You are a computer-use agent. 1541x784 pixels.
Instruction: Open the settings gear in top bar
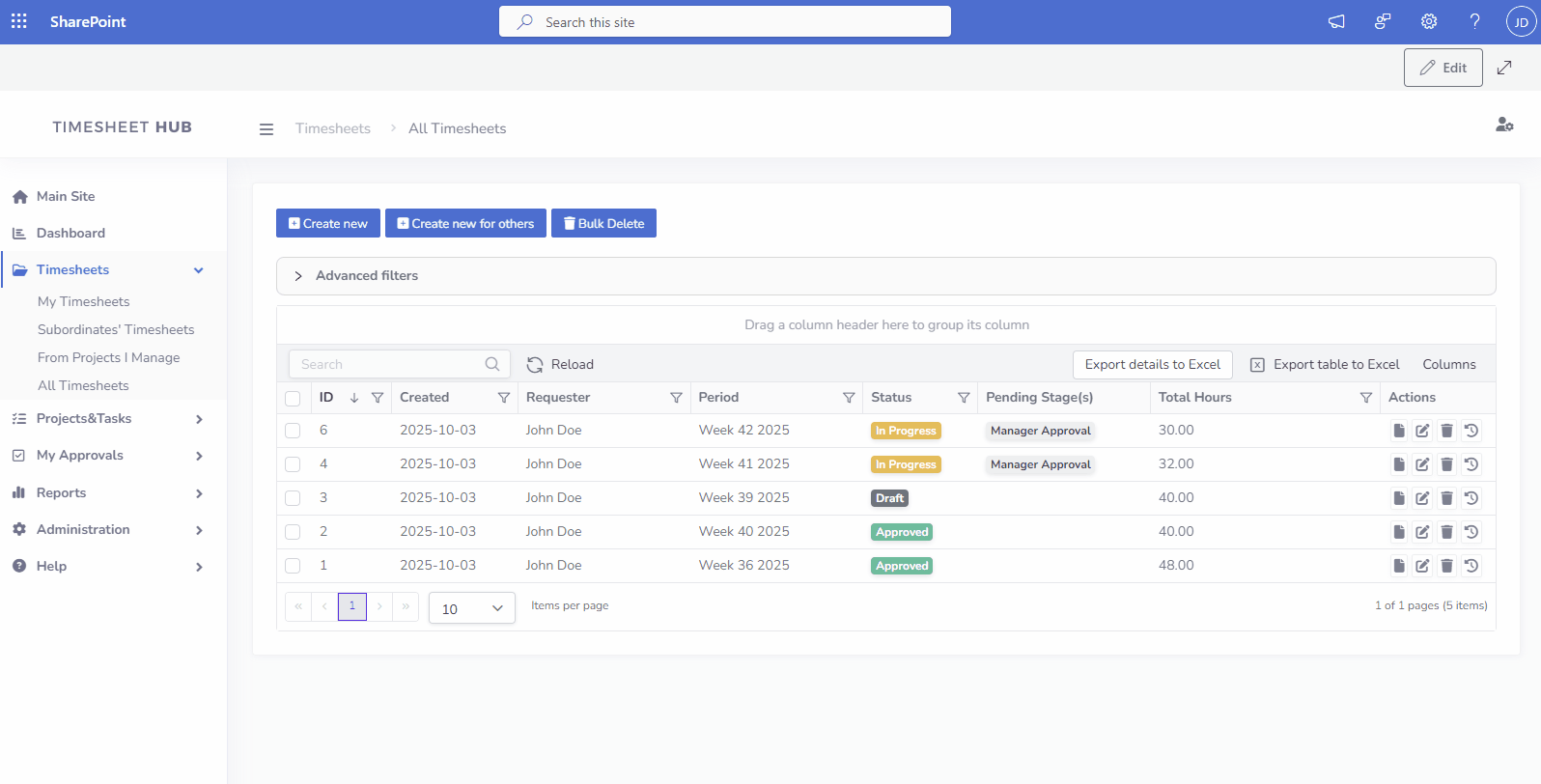pos(1428,21)
